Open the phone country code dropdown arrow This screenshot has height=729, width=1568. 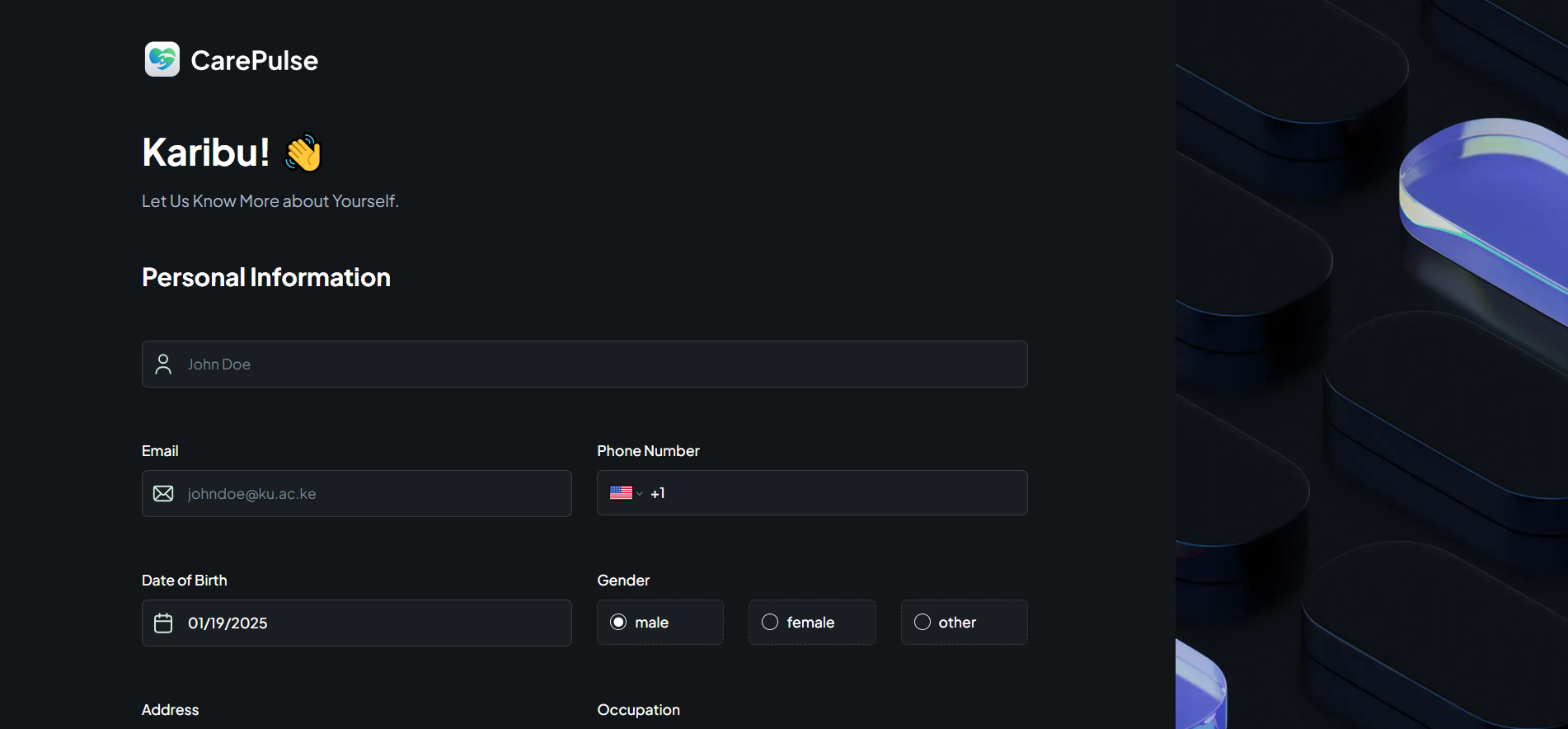(640, 494)
